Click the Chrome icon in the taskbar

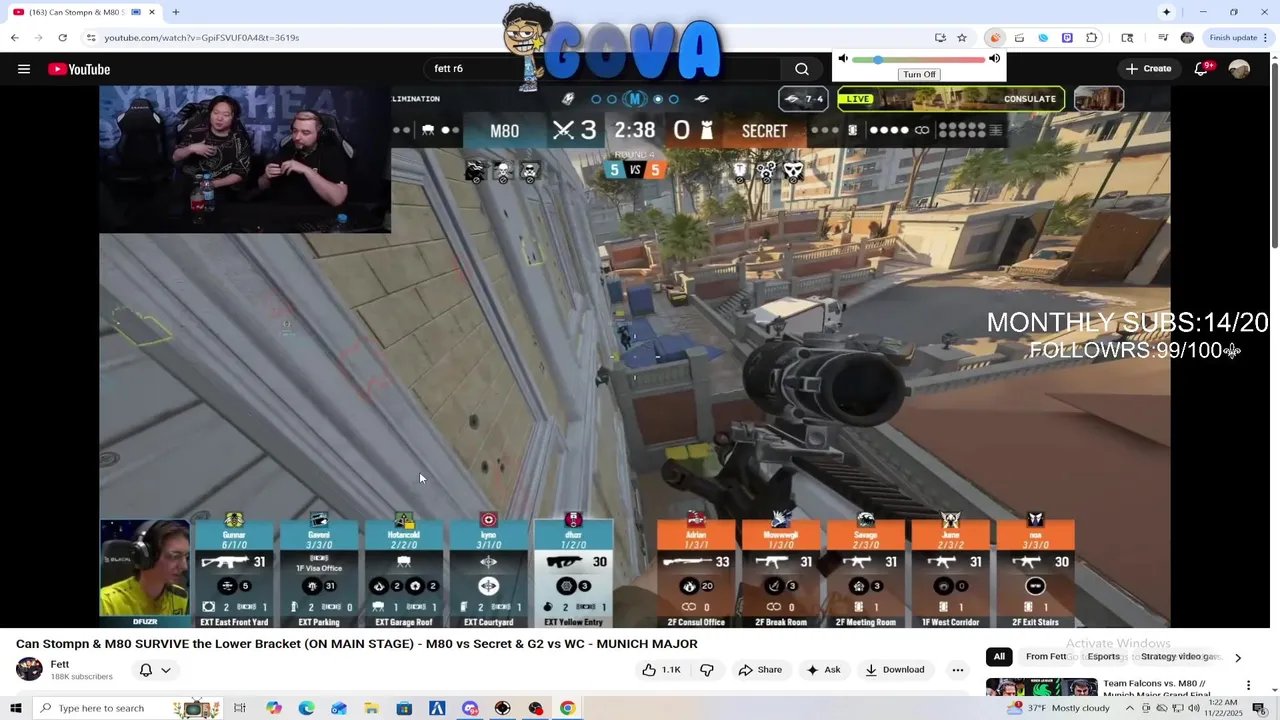(x=568, y=708)
